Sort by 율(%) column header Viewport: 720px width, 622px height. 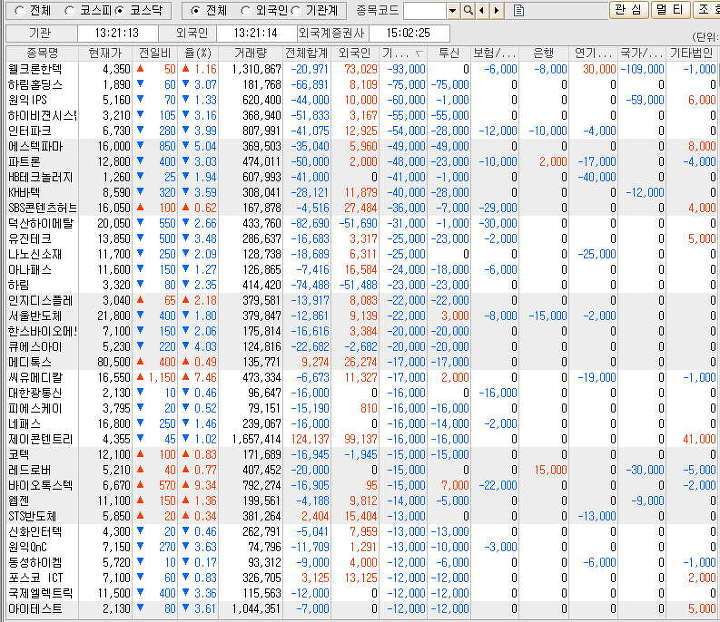[x=198, y=53]
